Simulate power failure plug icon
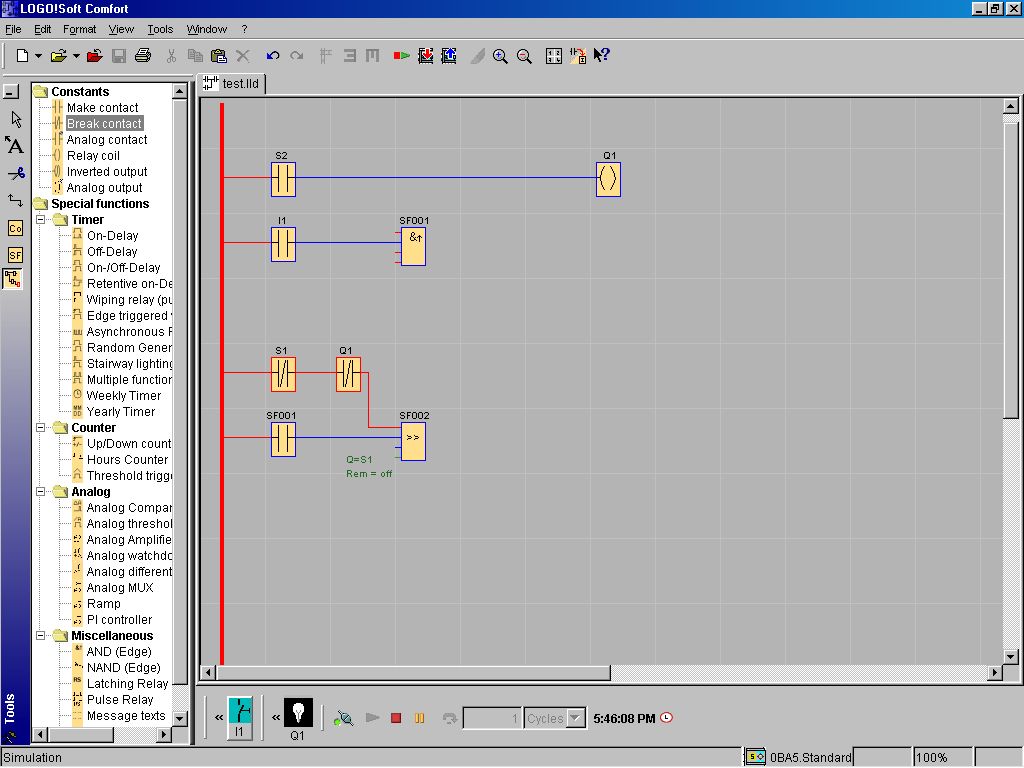Viewport: 1024px width, 768px height. click(x=344, y=718)
